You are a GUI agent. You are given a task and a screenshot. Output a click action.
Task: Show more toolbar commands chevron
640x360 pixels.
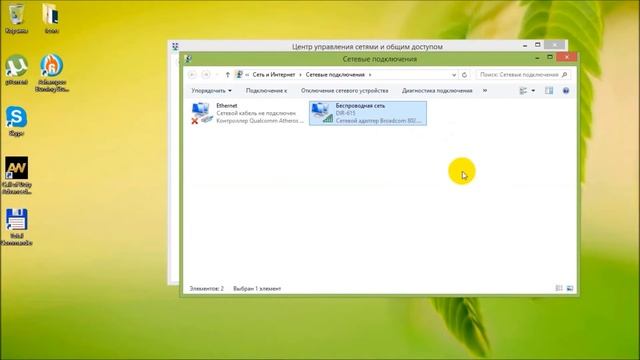485,91
